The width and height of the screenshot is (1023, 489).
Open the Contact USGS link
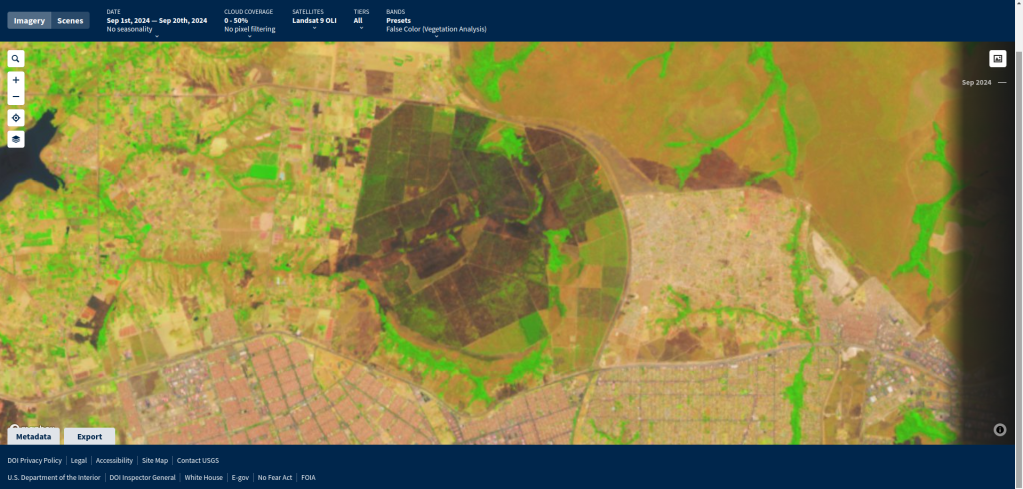198,461
